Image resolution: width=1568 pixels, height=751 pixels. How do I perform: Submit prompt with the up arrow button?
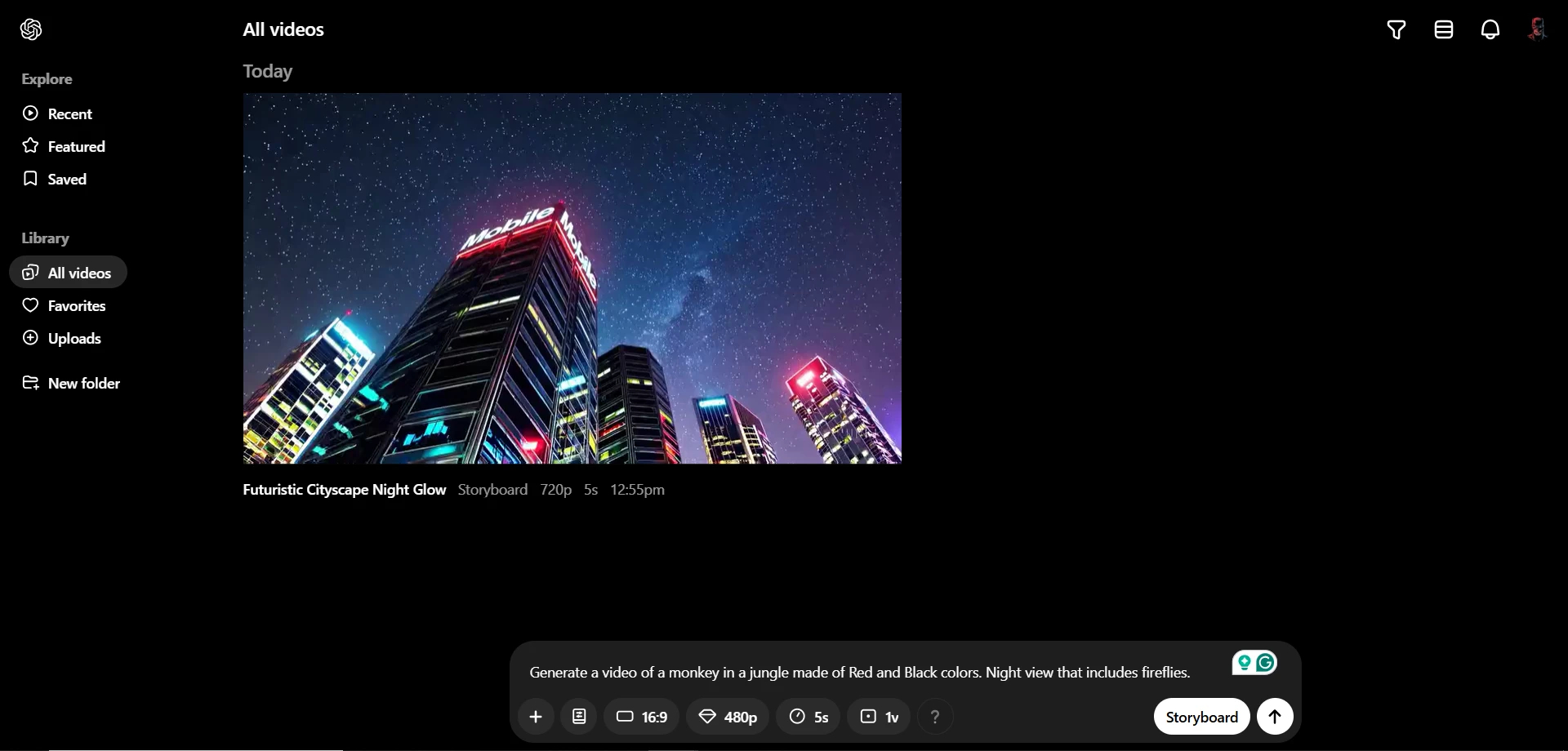pos(1275,717)
